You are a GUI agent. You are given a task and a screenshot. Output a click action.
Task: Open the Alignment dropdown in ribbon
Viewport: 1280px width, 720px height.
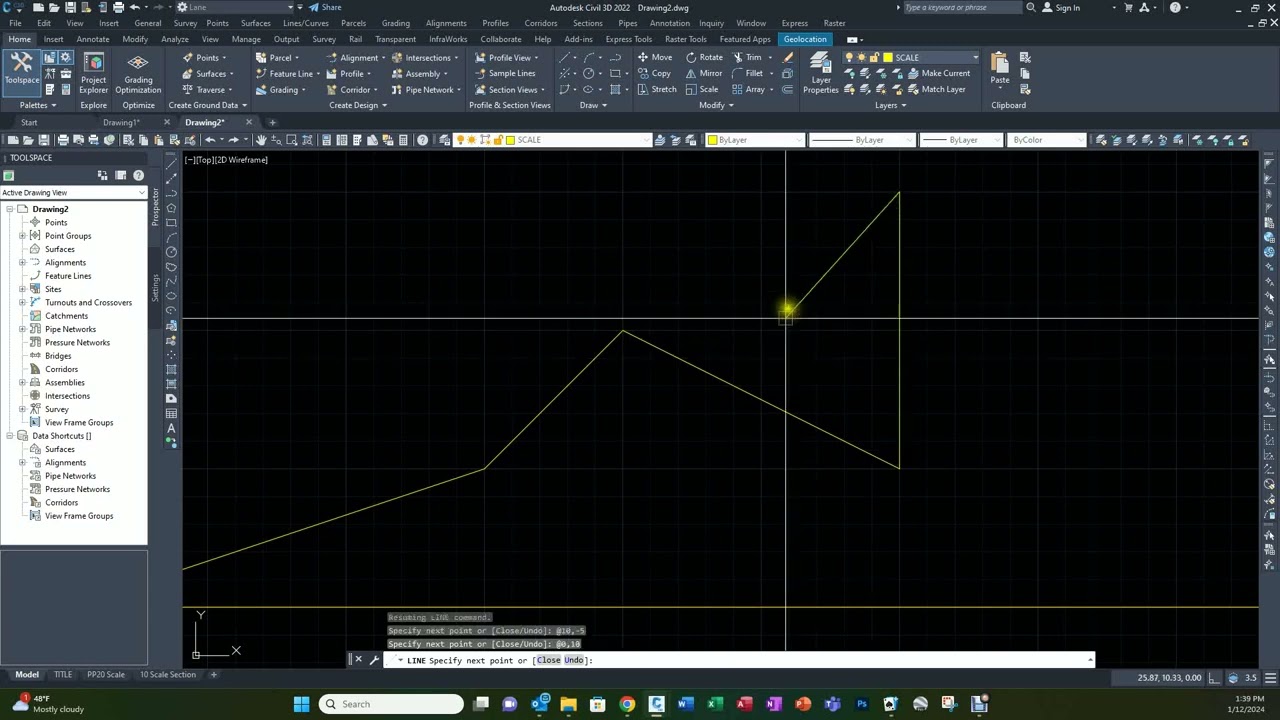pos(355,57)
